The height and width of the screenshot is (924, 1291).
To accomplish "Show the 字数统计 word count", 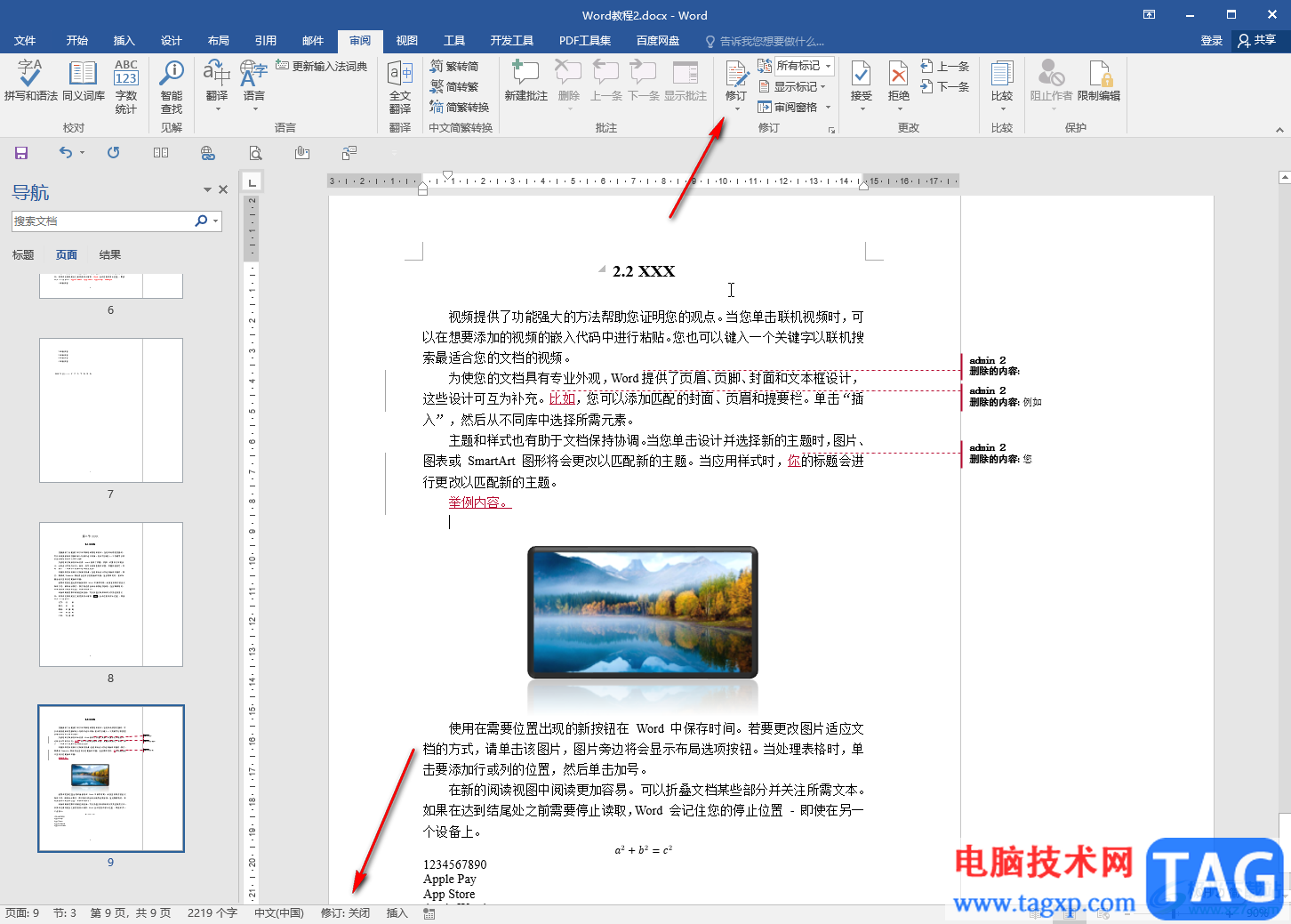I will pos(126,86).
